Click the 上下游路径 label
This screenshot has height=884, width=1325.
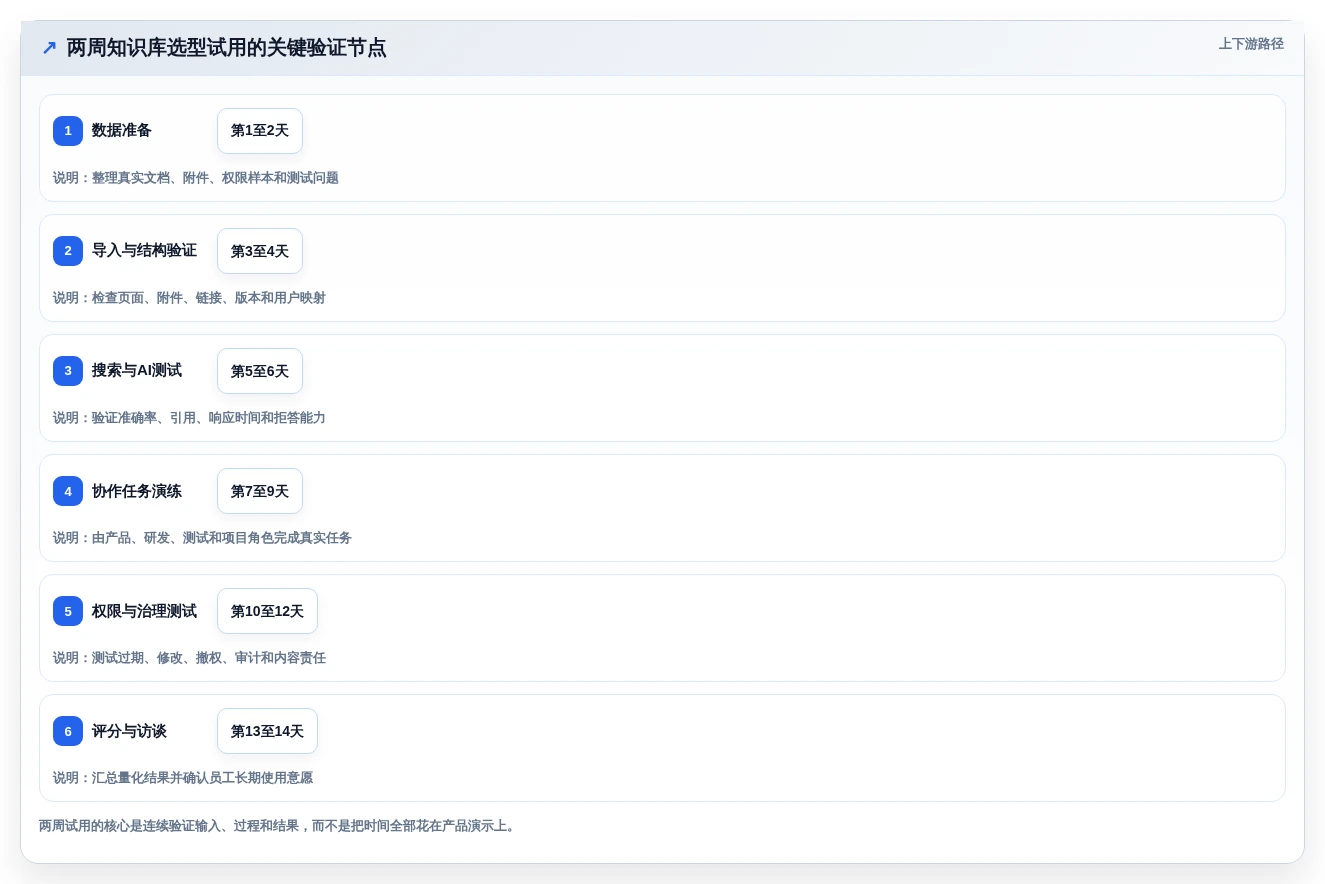pyautogui.click(x=1251, y=44)
